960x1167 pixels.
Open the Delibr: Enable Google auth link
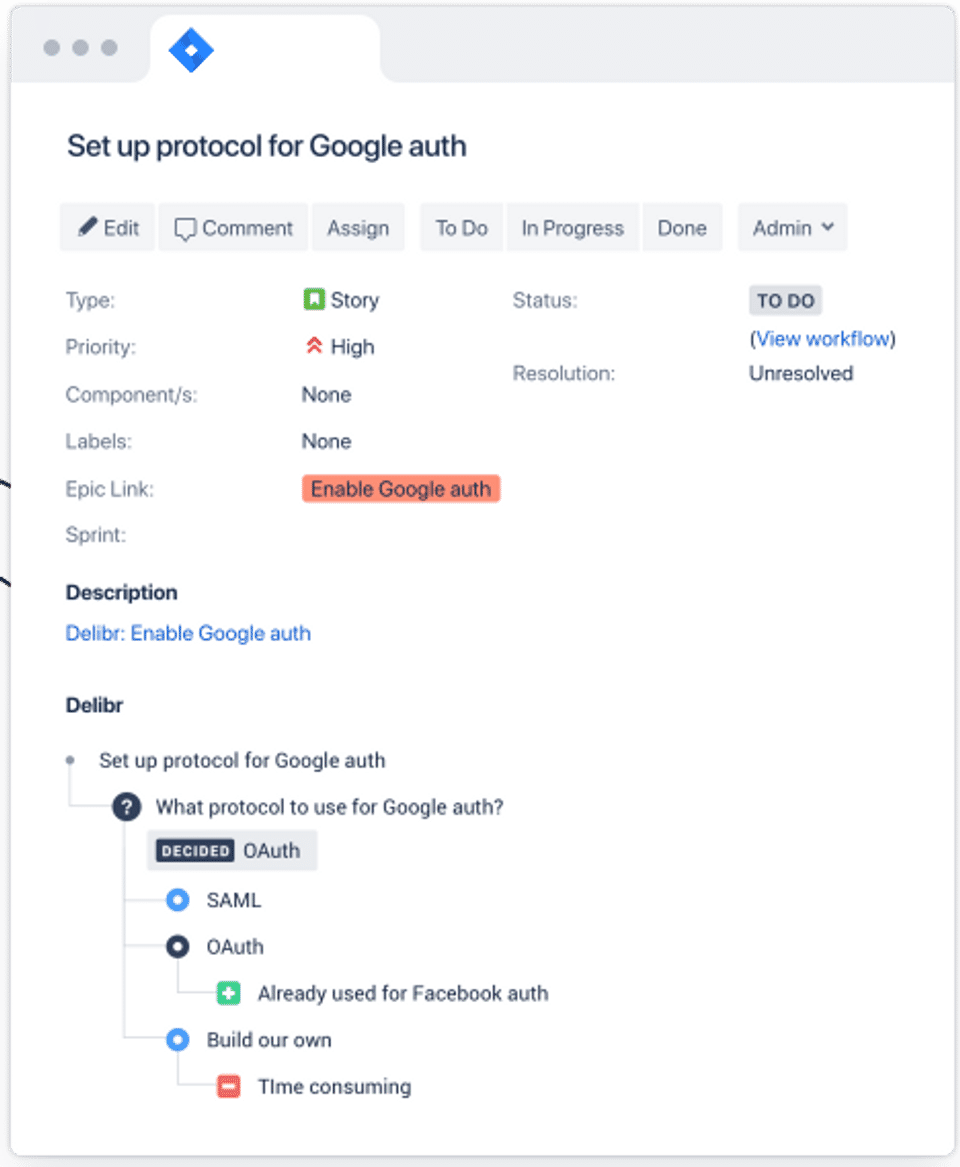188,633
